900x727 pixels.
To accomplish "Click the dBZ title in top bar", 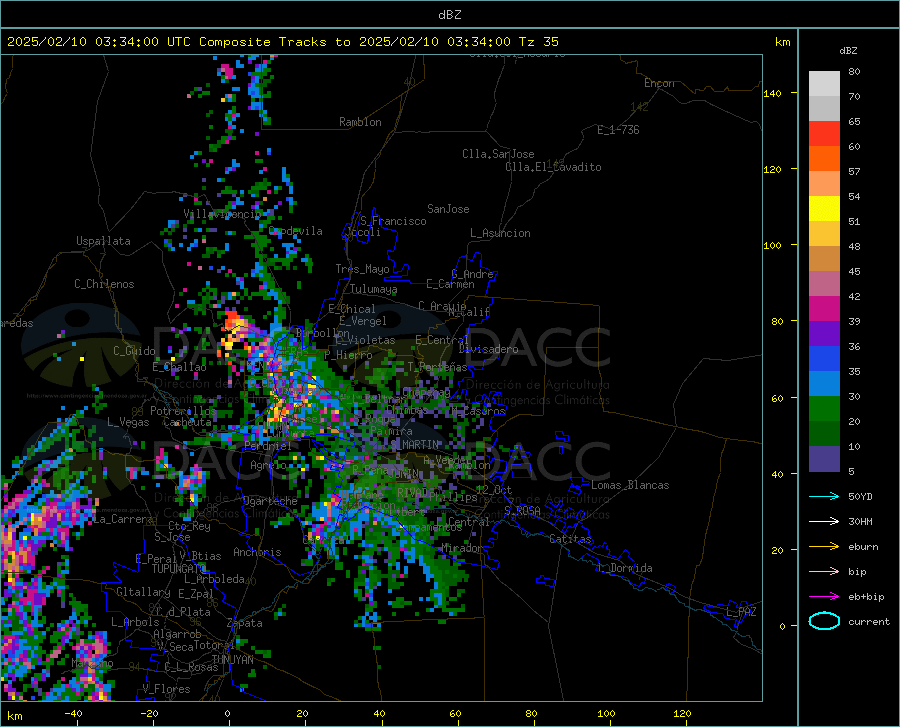I will (x=449, y=15).
